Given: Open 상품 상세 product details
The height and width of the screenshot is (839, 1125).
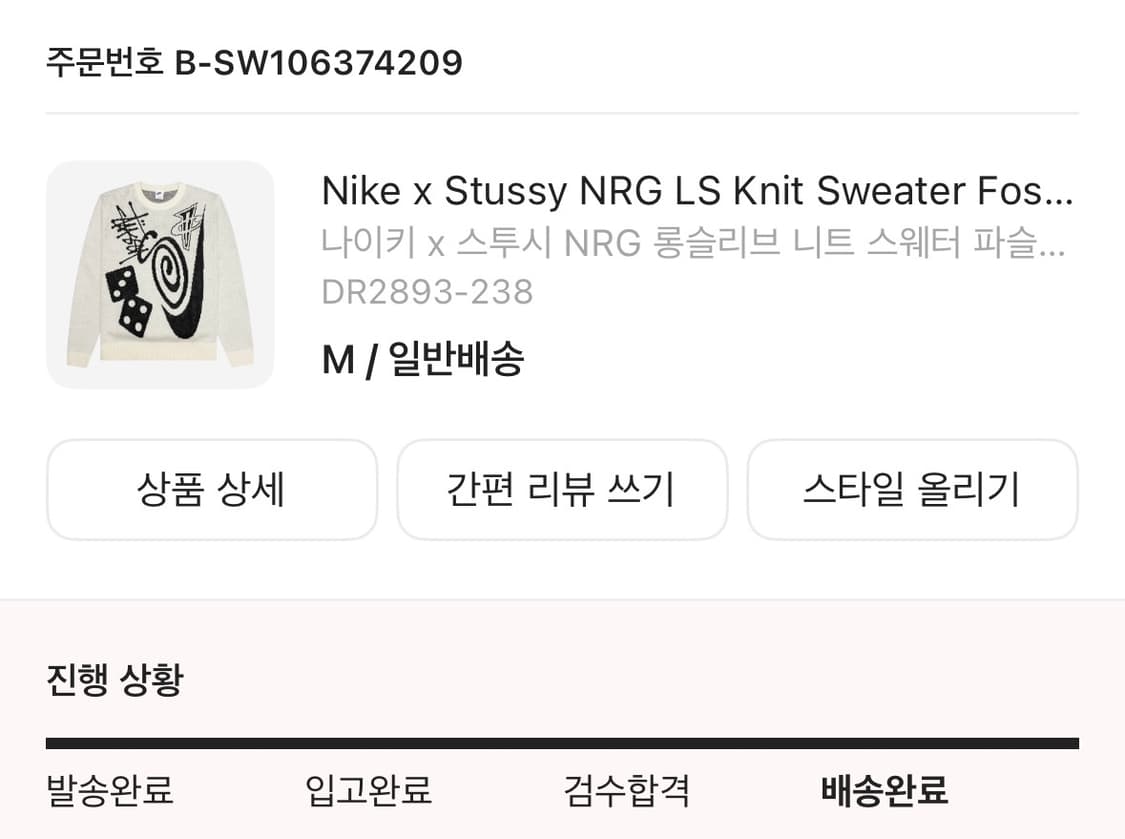Looking at the screenshot, I should (212, 490).
